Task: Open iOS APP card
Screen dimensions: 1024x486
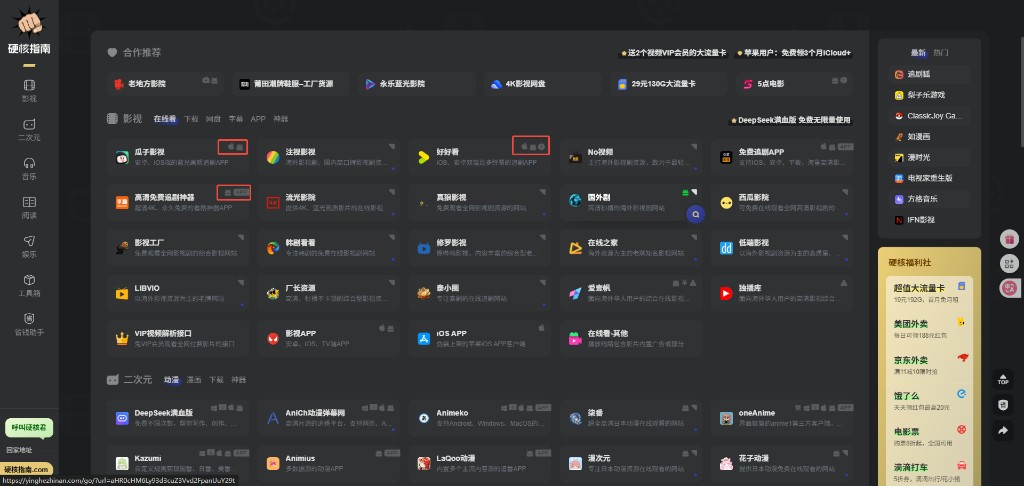Action: pos(480,338)
